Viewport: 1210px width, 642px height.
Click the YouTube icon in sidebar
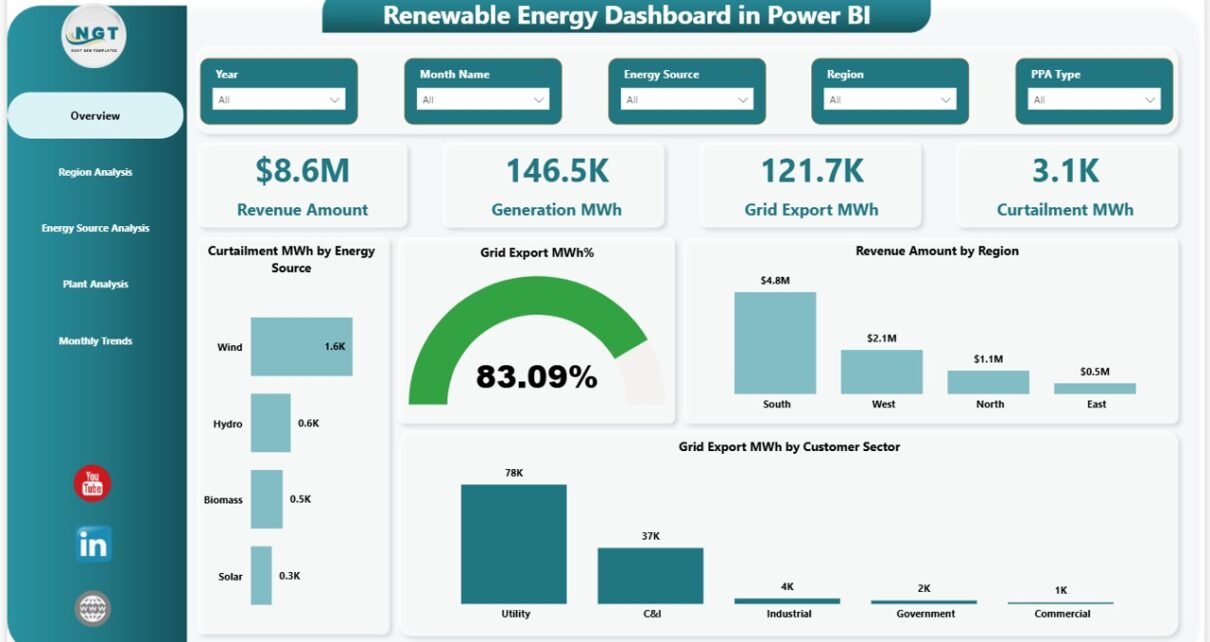pos(92,484)
